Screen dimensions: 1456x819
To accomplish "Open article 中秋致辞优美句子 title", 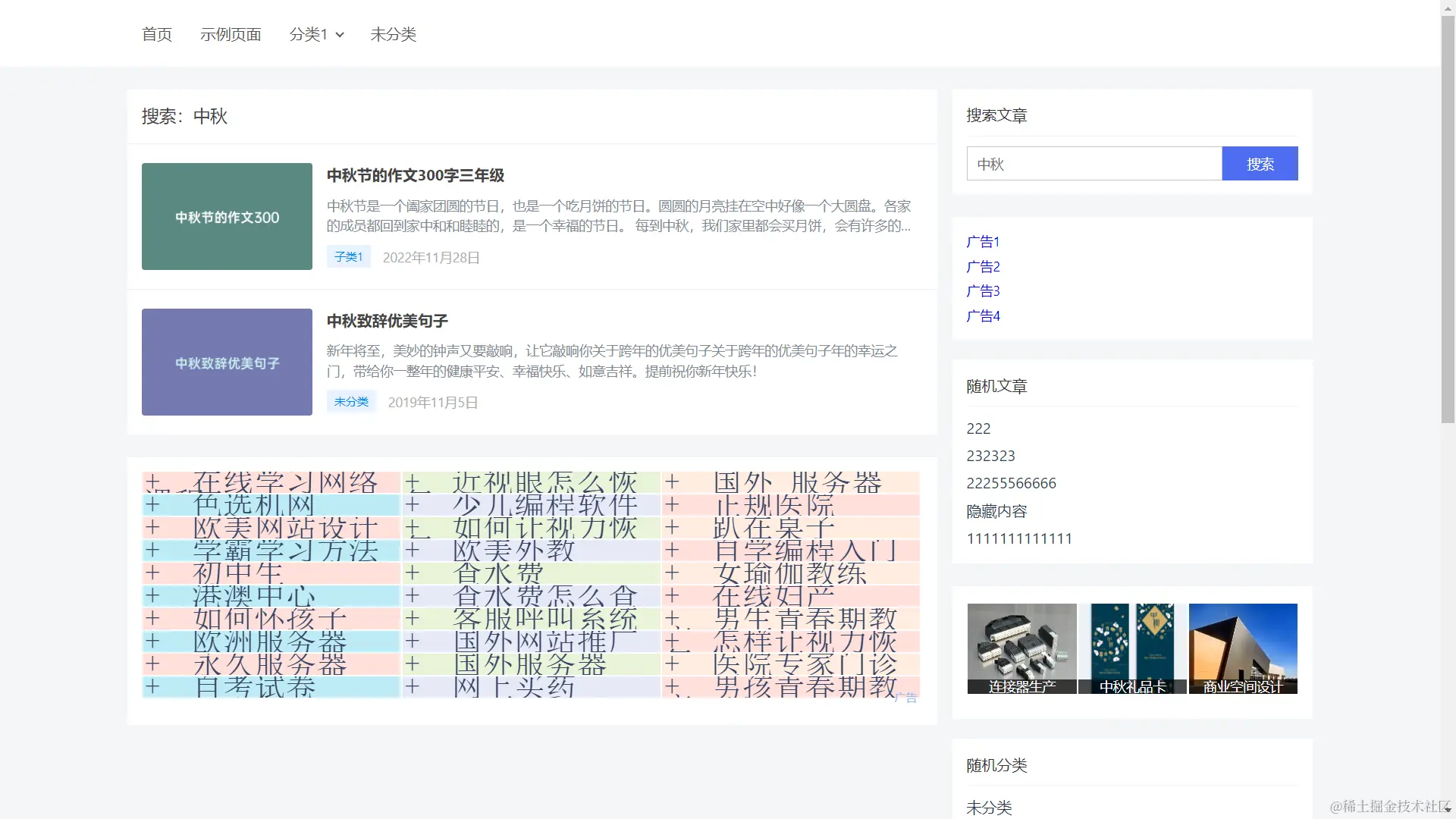I will click(387, 321).
